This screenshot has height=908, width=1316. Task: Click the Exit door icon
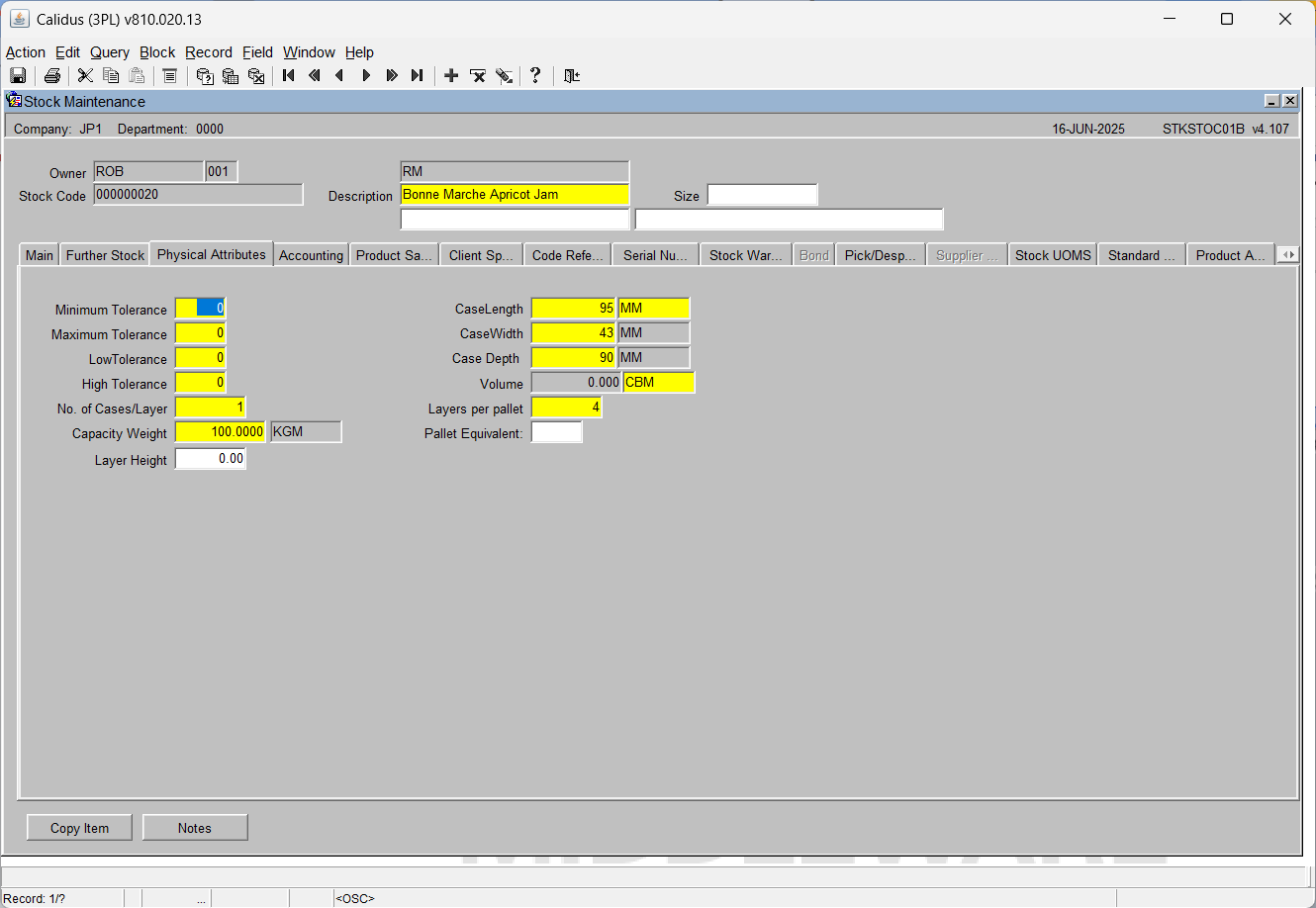coord(571,76)
